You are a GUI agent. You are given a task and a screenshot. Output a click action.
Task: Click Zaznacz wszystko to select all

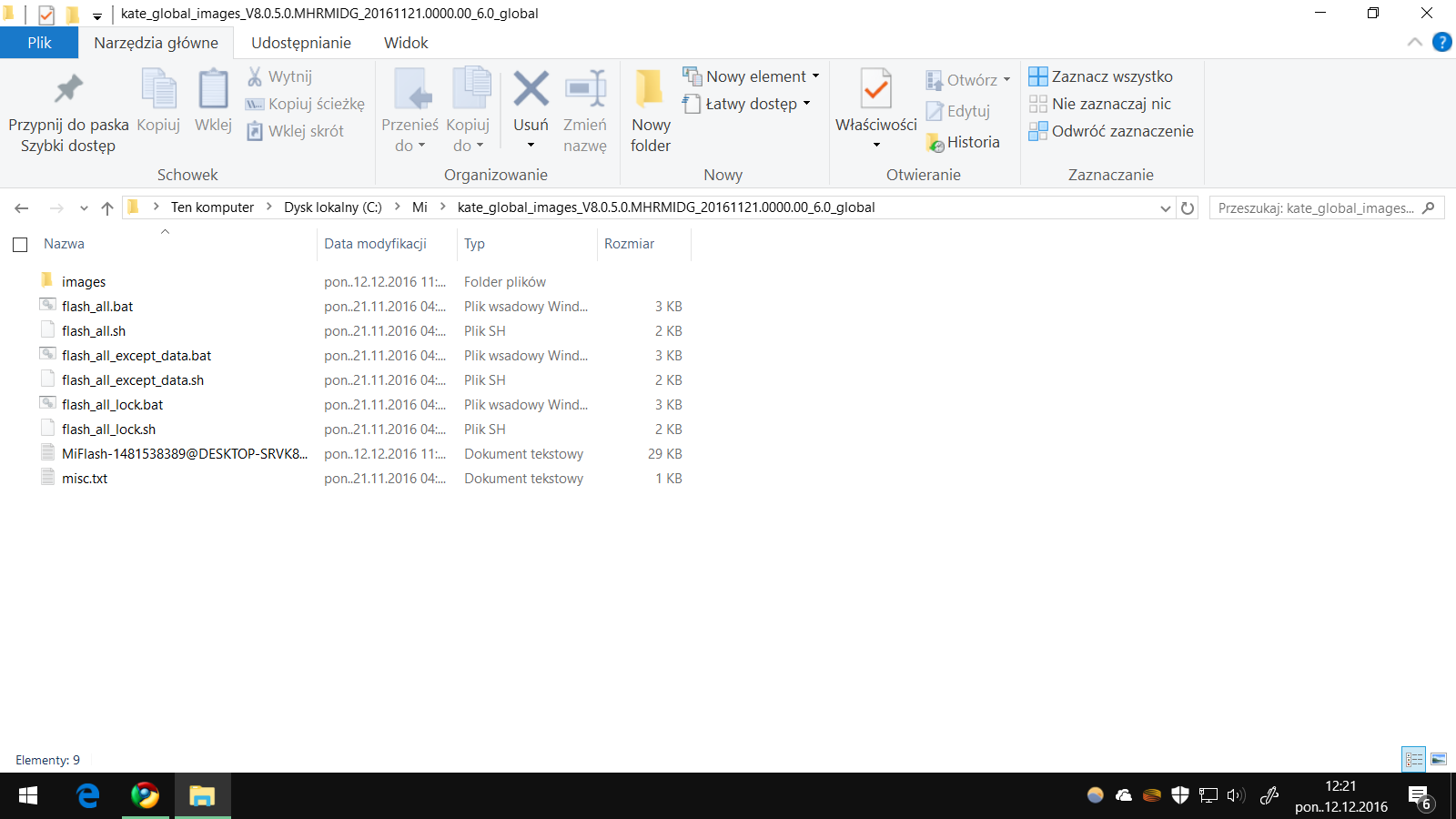1101,76
